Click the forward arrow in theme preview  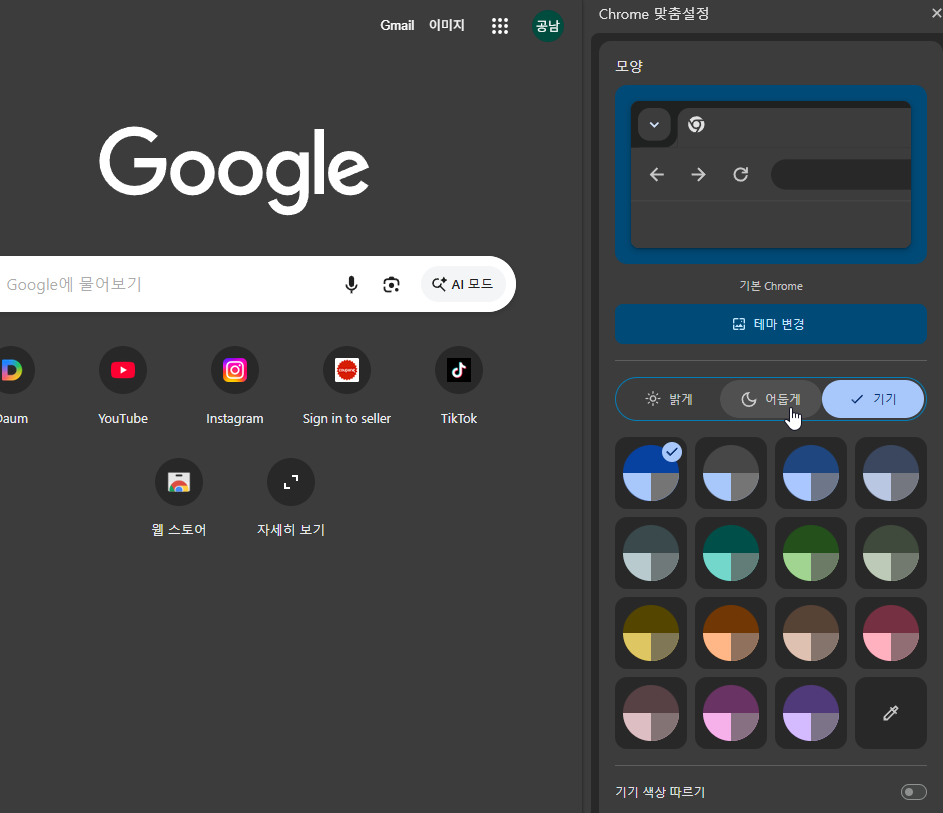(x=698, y=174)
